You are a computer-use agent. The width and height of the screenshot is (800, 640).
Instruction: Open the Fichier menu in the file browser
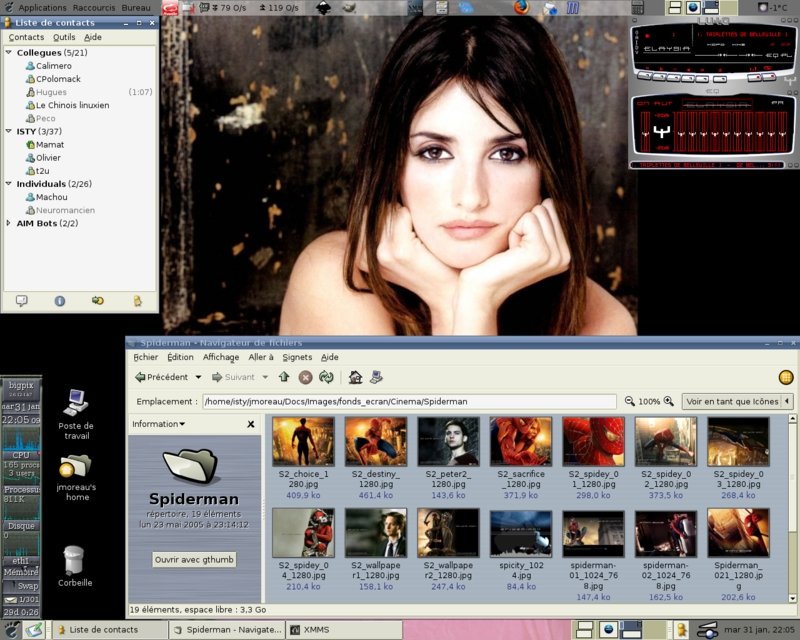146,357
